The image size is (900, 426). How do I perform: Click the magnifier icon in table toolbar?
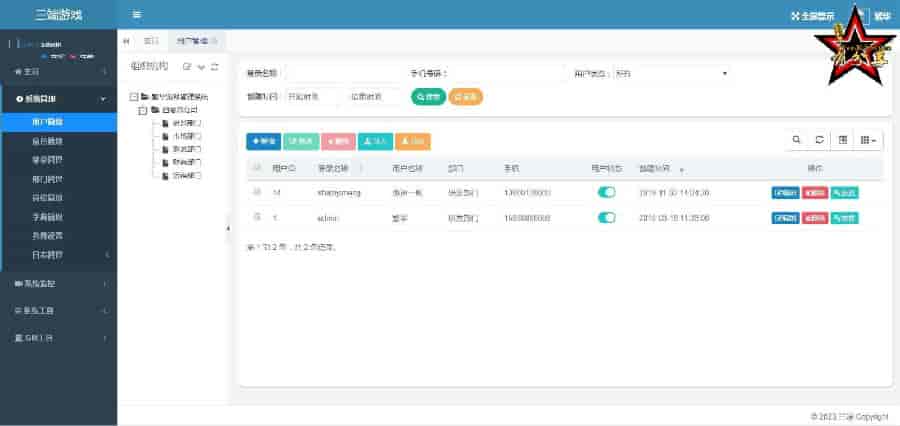[796, 141]
